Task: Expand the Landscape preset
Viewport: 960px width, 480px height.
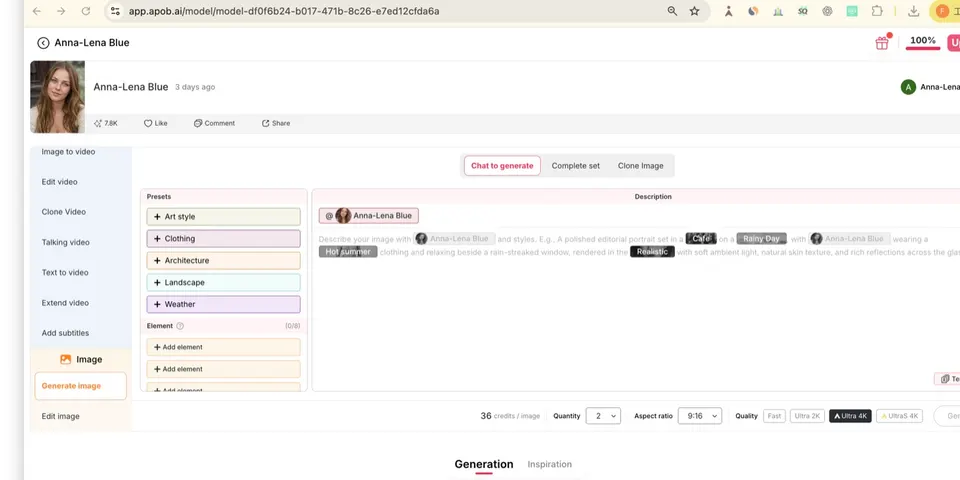Action: tap(223, 282)
